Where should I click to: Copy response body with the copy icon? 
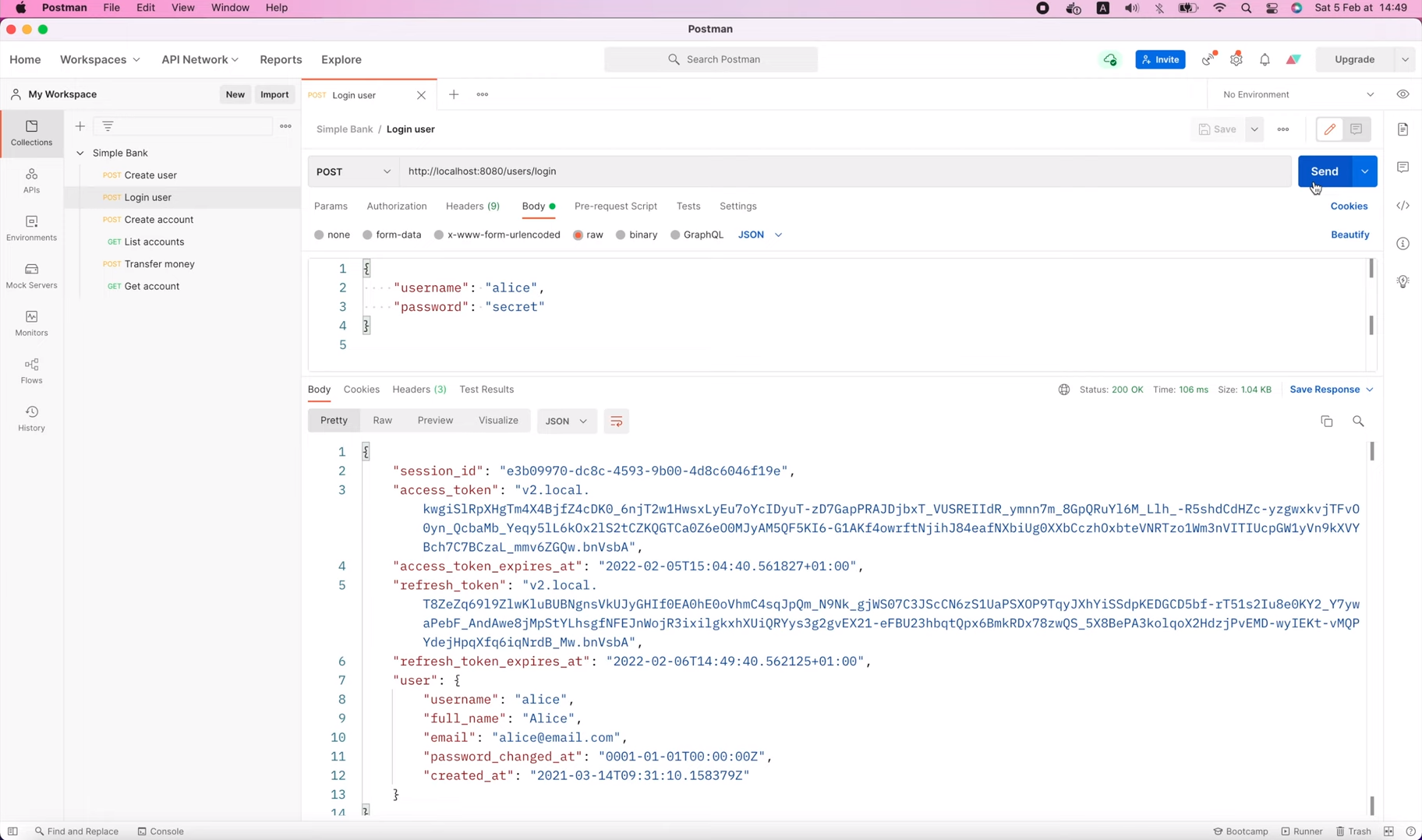[1326, 421]
